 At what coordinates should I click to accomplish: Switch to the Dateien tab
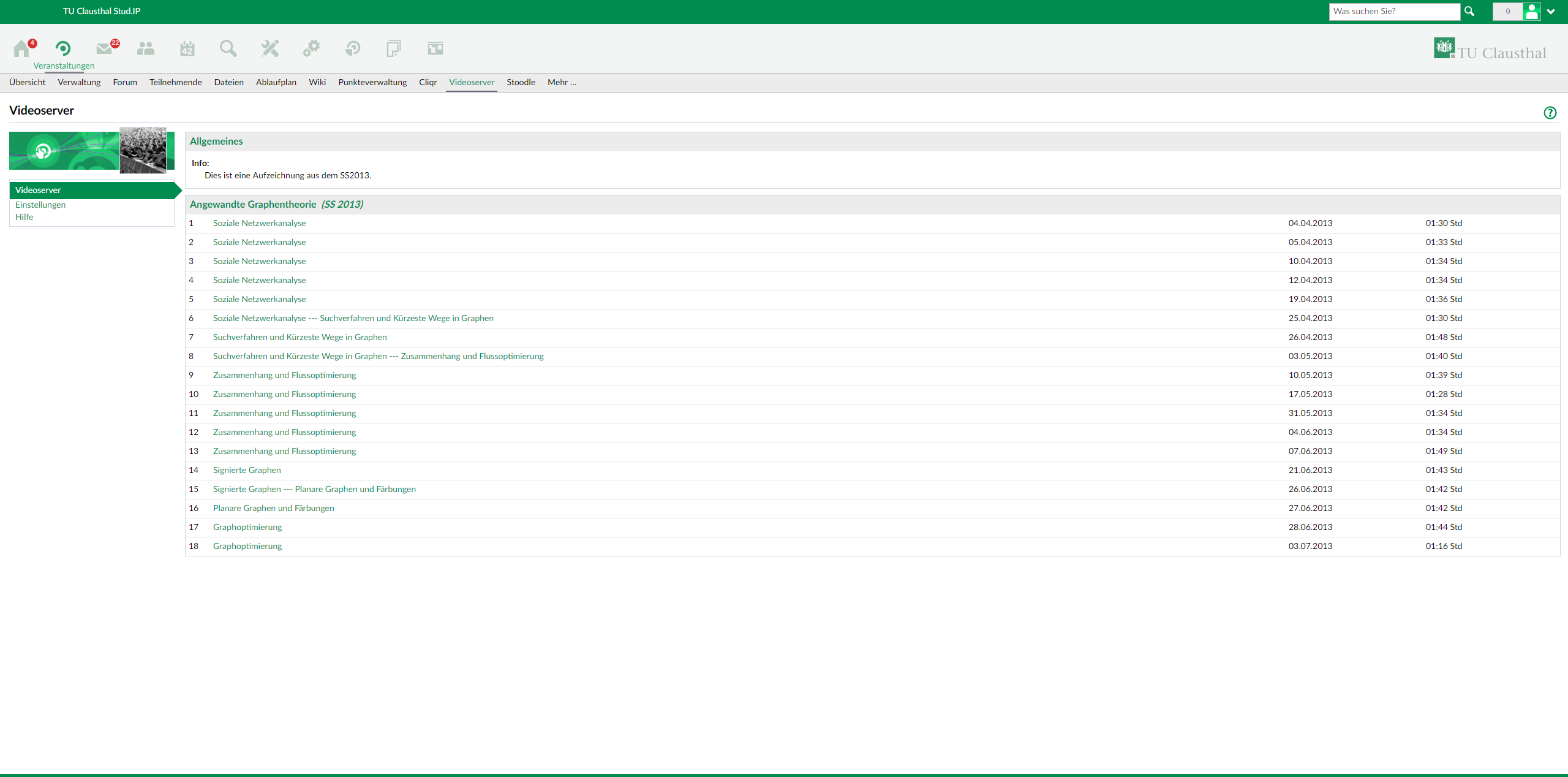coord(228,82)
